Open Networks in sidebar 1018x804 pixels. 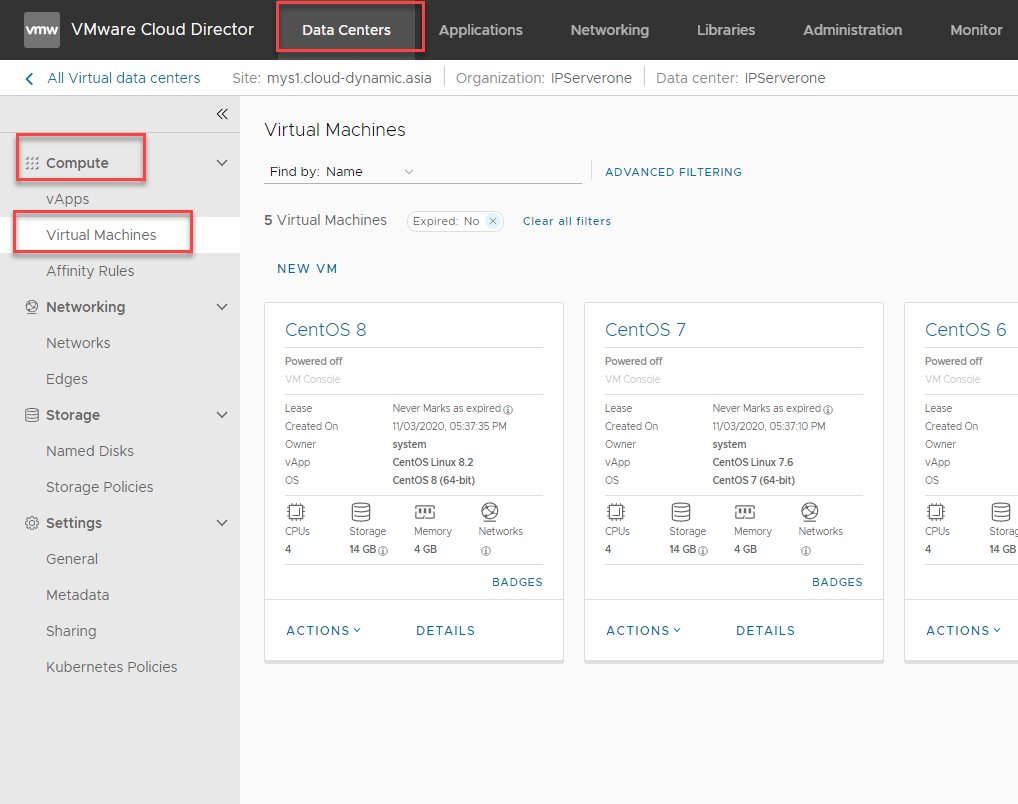78,343
